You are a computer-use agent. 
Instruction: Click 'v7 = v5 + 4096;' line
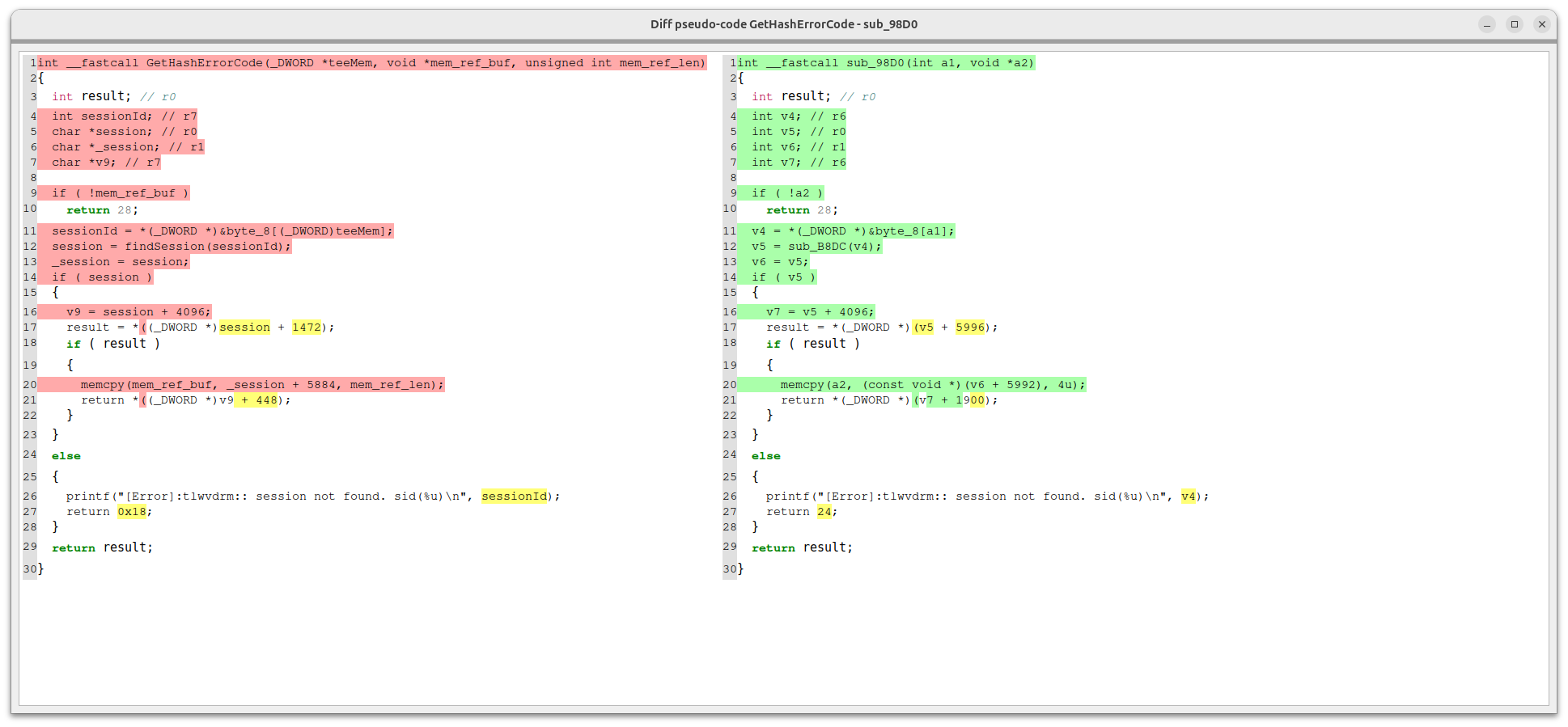[820, 312]
